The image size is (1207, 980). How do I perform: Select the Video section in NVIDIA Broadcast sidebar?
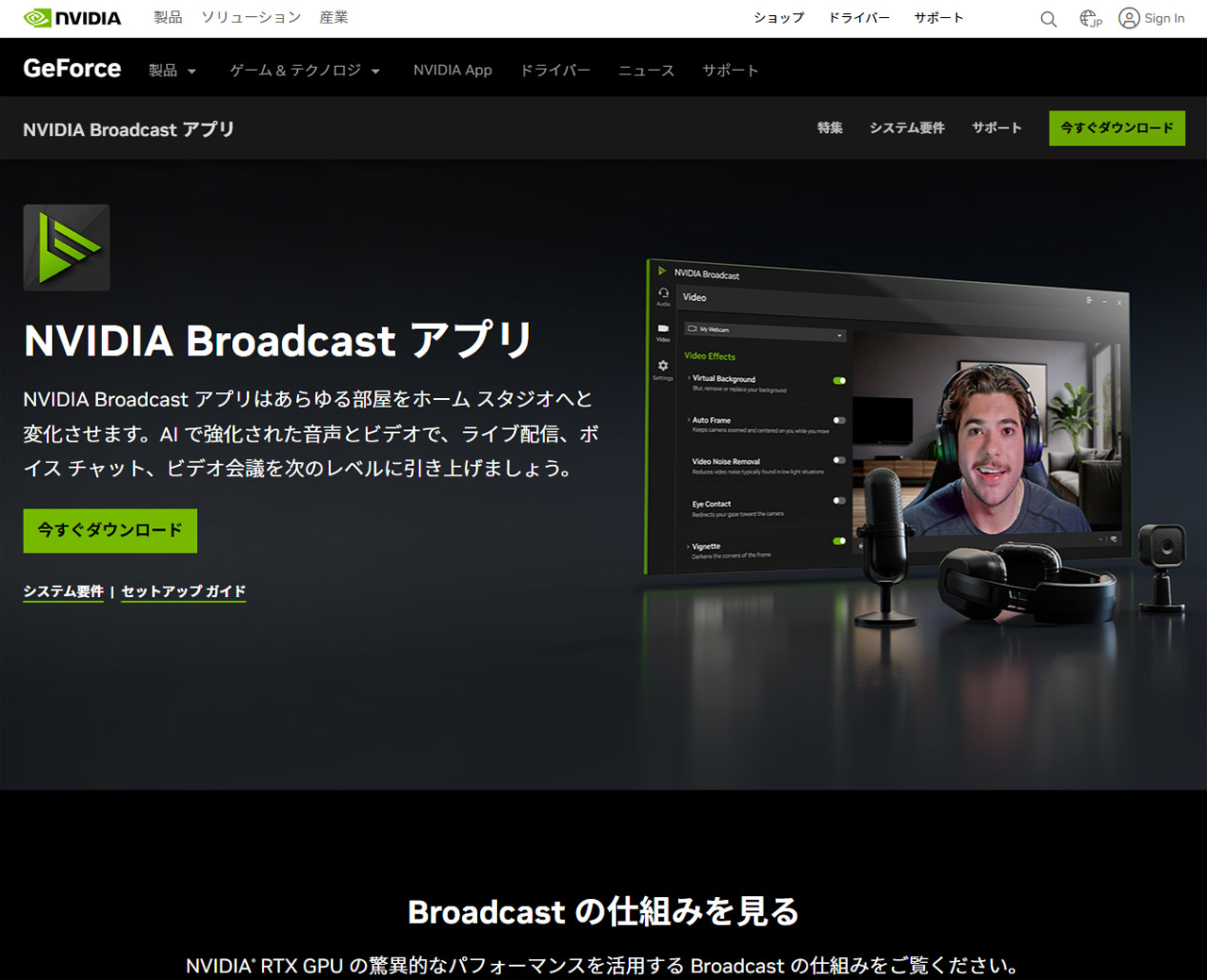[663, 330]
